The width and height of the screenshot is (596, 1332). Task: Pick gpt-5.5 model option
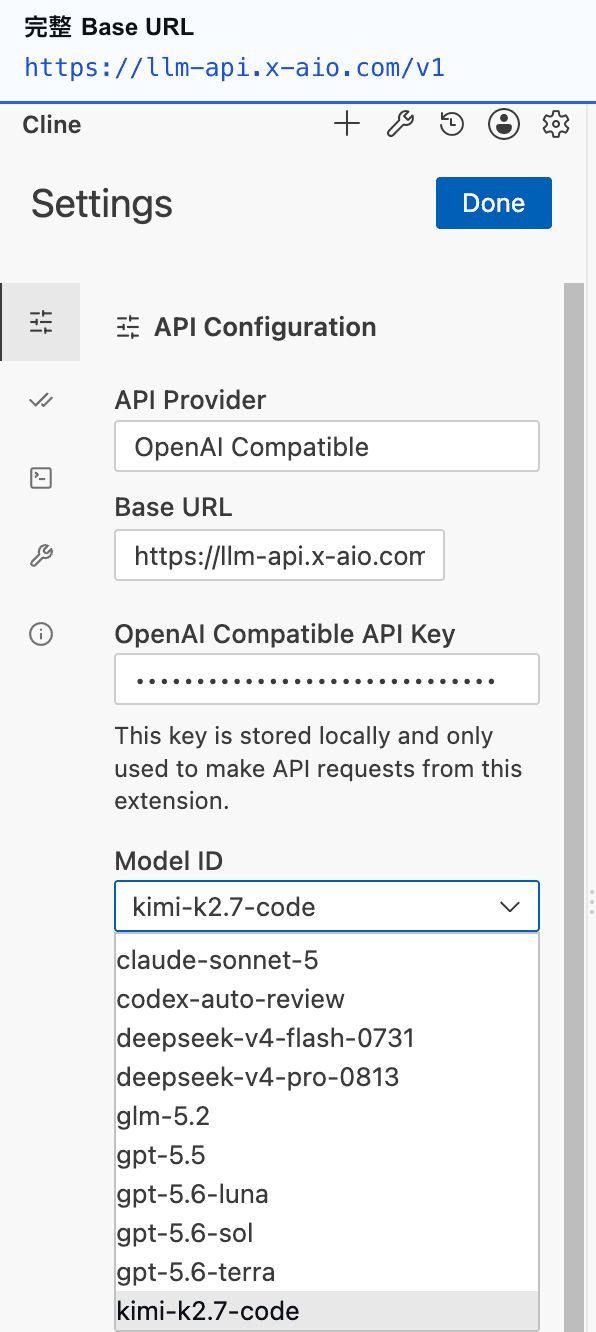(x=327, y=1155)
